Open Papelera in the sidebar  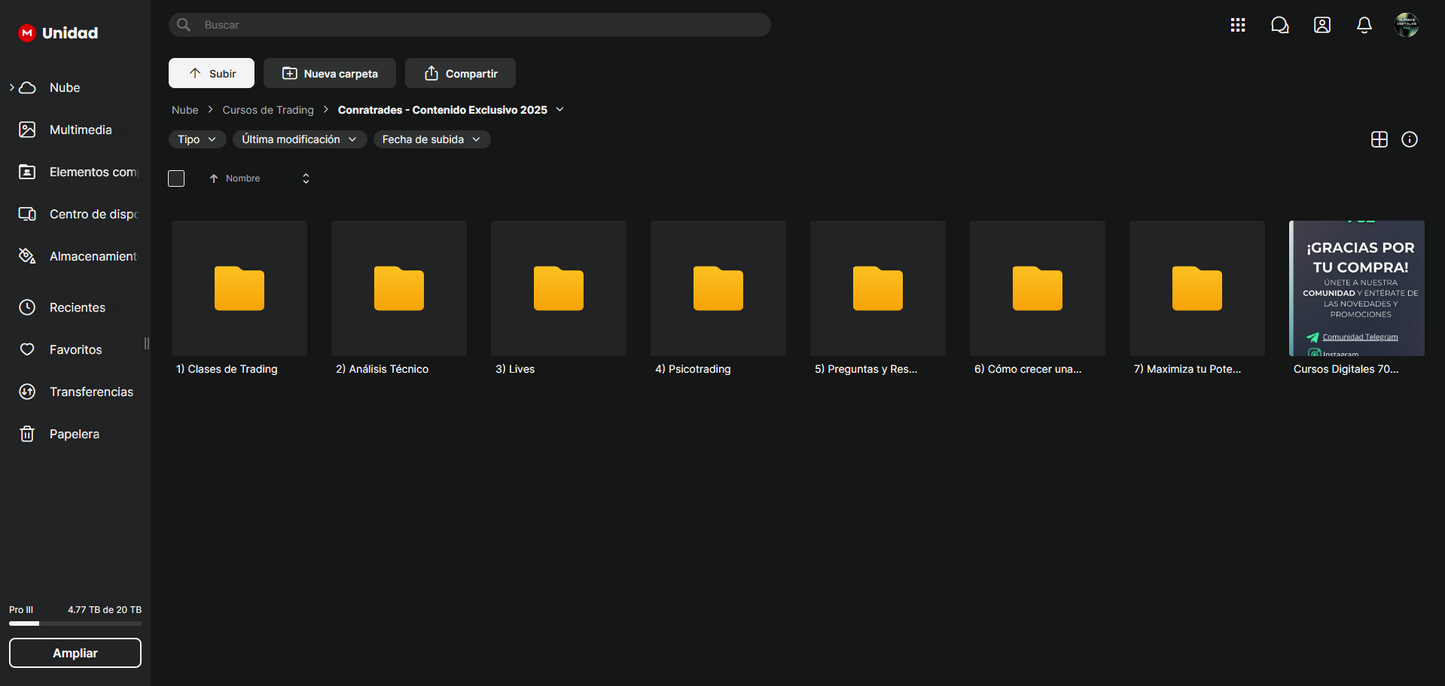(74, 434)
